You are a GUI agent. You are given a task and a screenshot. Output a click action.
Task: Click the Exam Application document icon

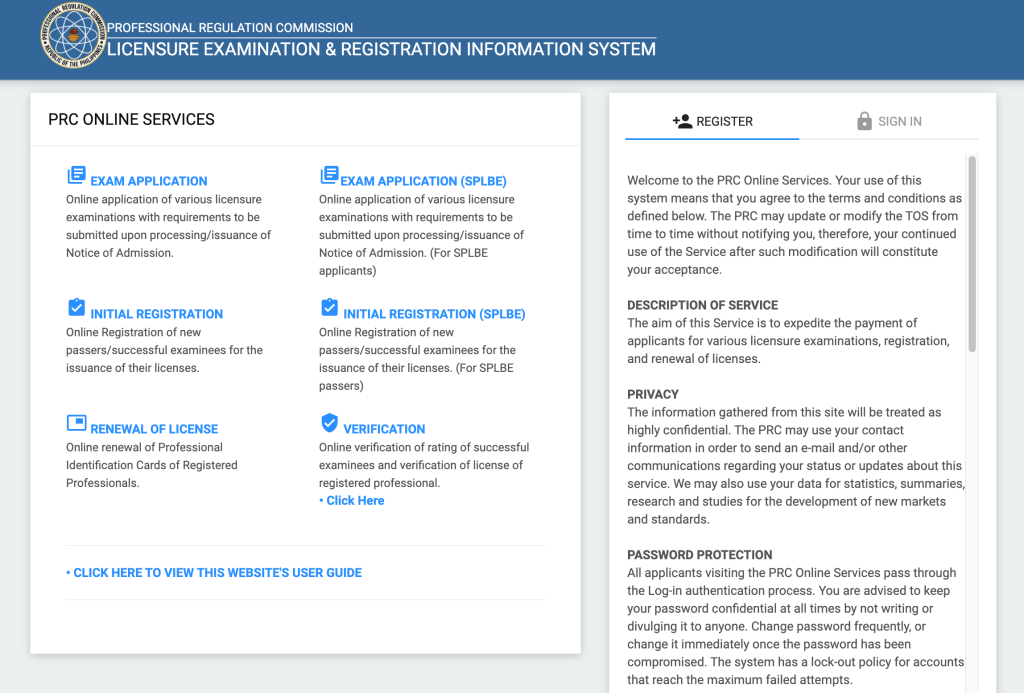[76, 176]
